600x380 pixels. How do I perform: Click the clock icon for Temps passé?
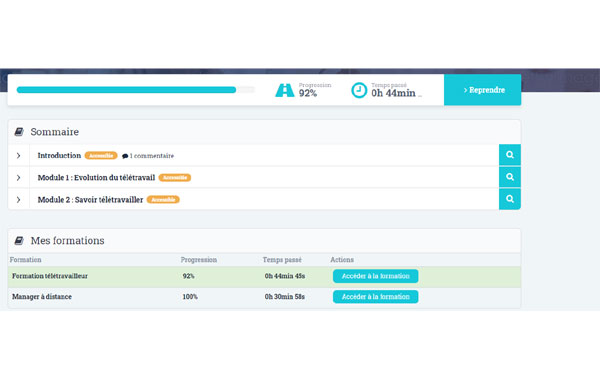coord(359,90)
